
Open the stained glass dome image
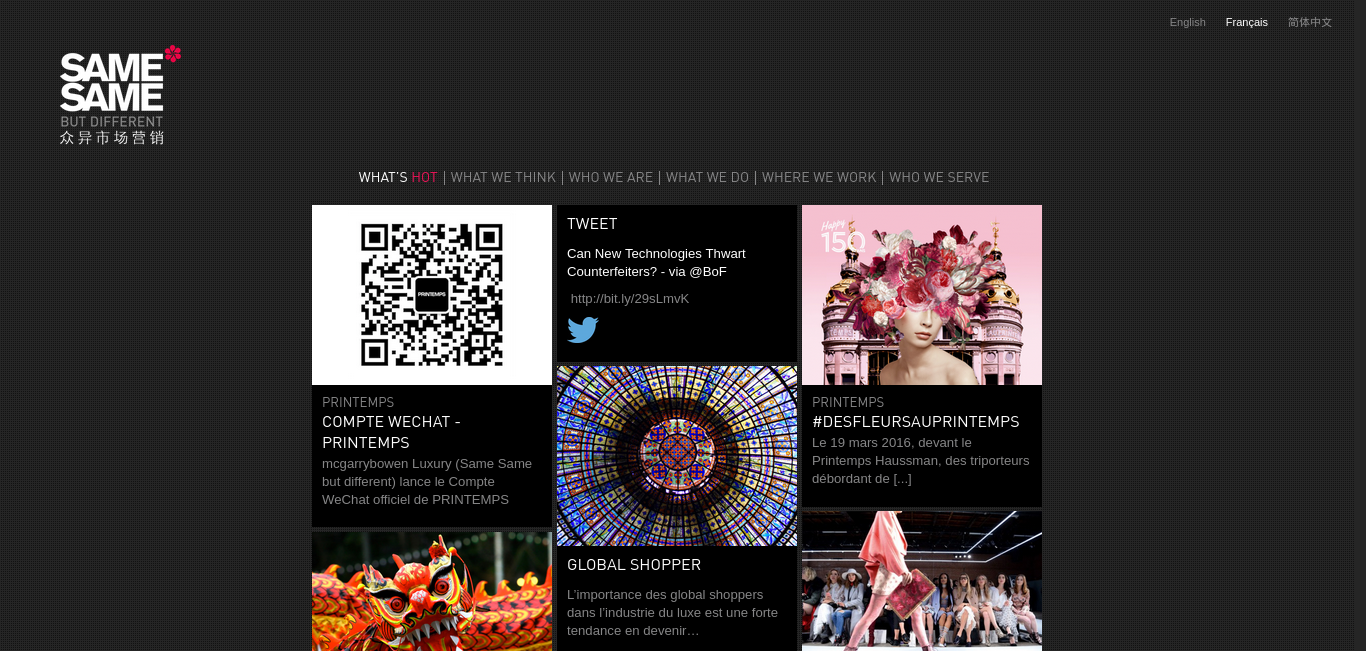[x=677, y=456]
